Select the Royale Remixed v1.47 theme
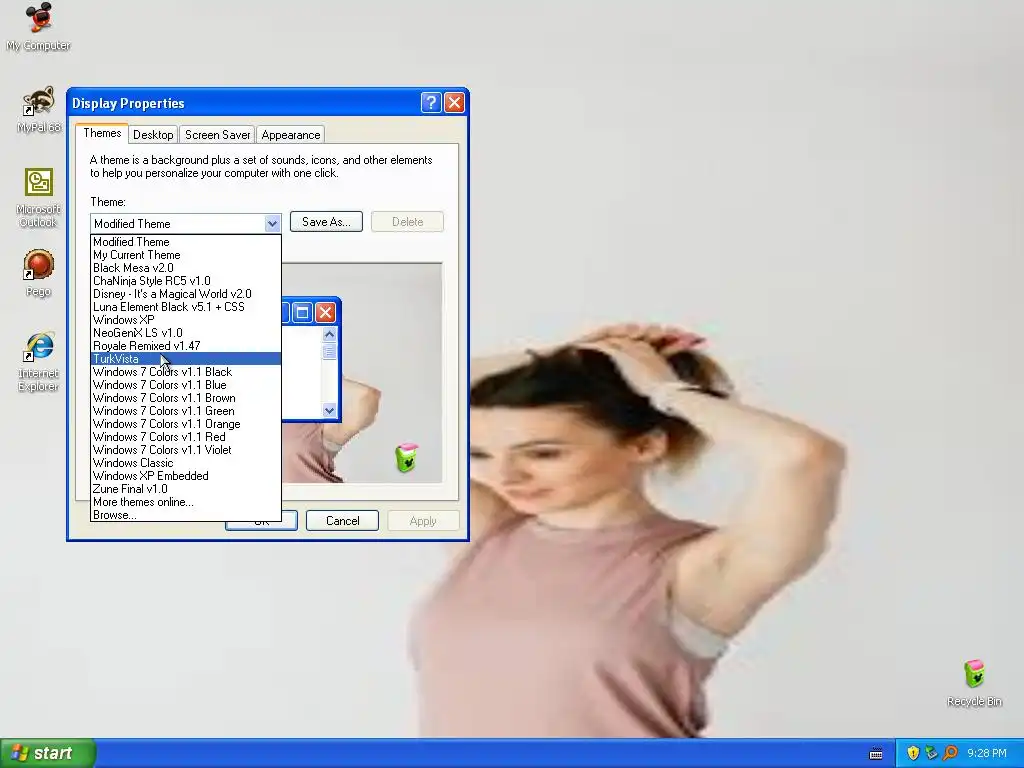This screenshot has width=1024, height=768. pos(185,346)
